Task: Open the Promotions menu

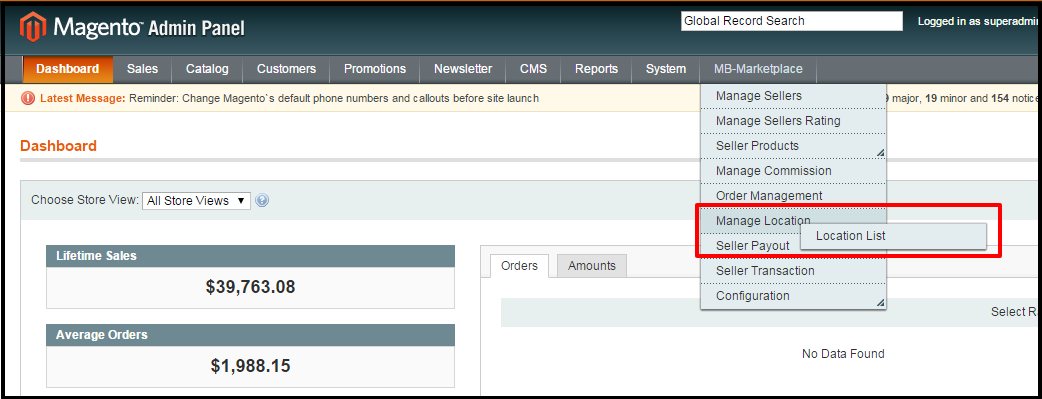Action: pyautogui.click(x=375, y=69)
